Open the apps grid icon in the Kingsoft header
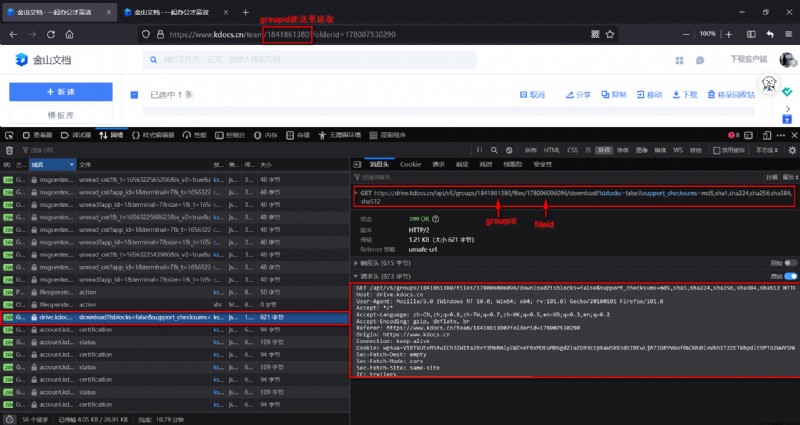 679,60
